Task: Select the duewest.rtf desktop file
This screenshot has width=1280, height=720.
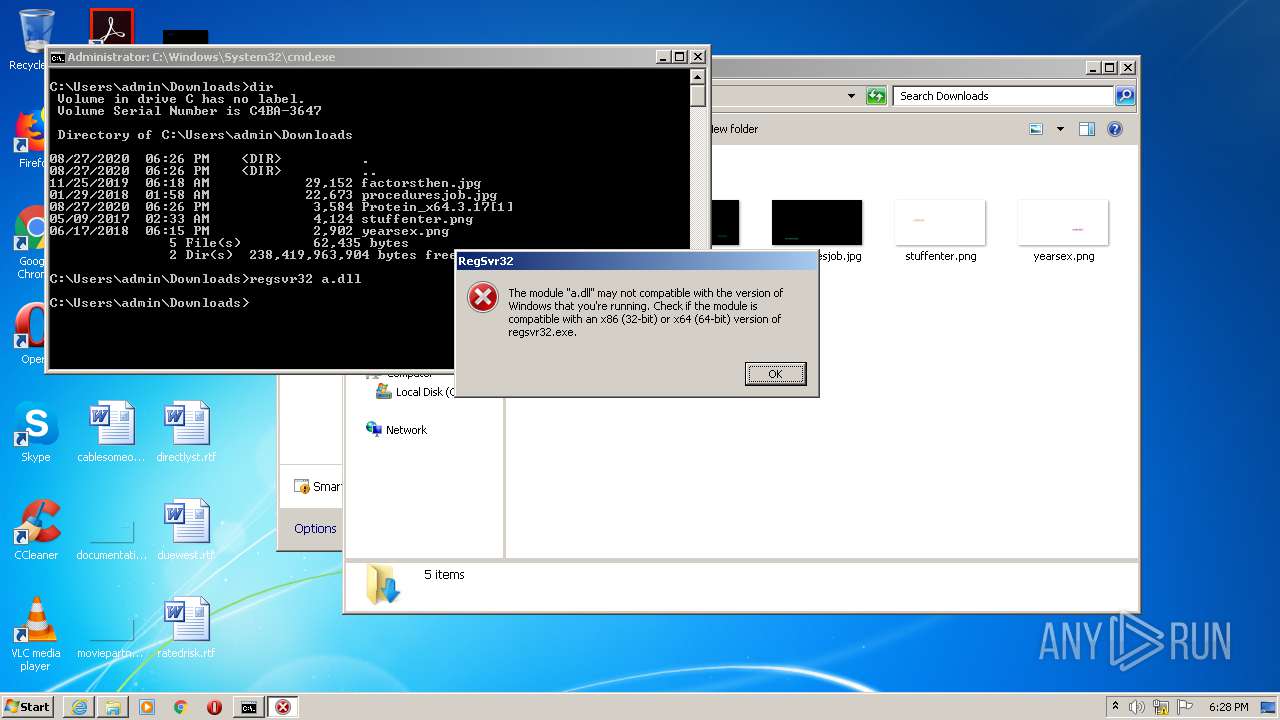Action: coord(186,531)
